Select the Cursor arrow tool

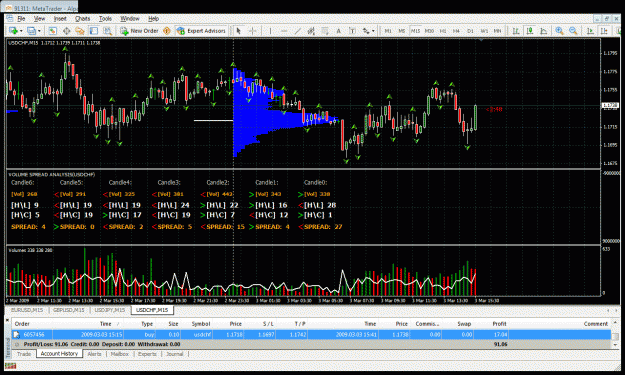point(238,31)
